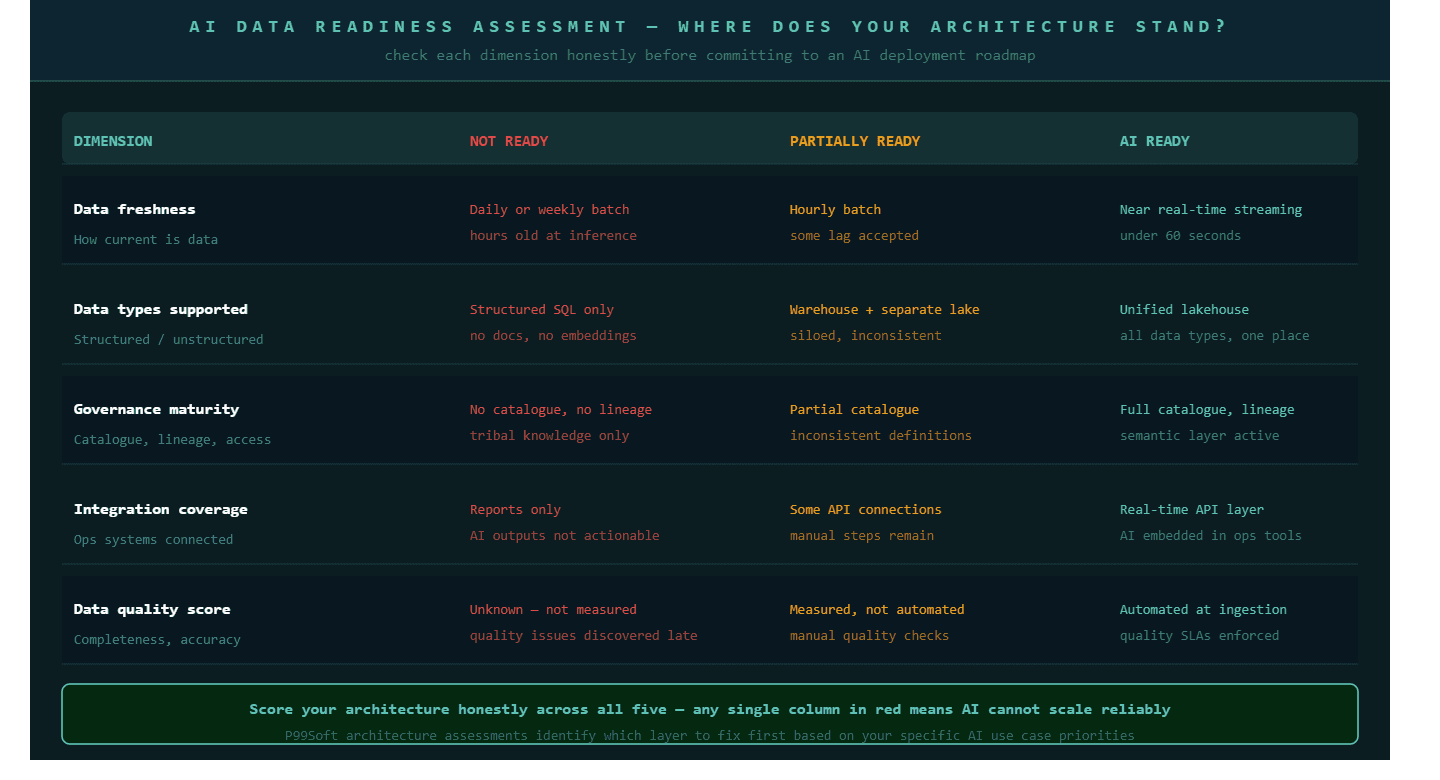Click 'Ops systems connected' subtitle
Screen dimensions: 1440x780
tap(154, 539)
